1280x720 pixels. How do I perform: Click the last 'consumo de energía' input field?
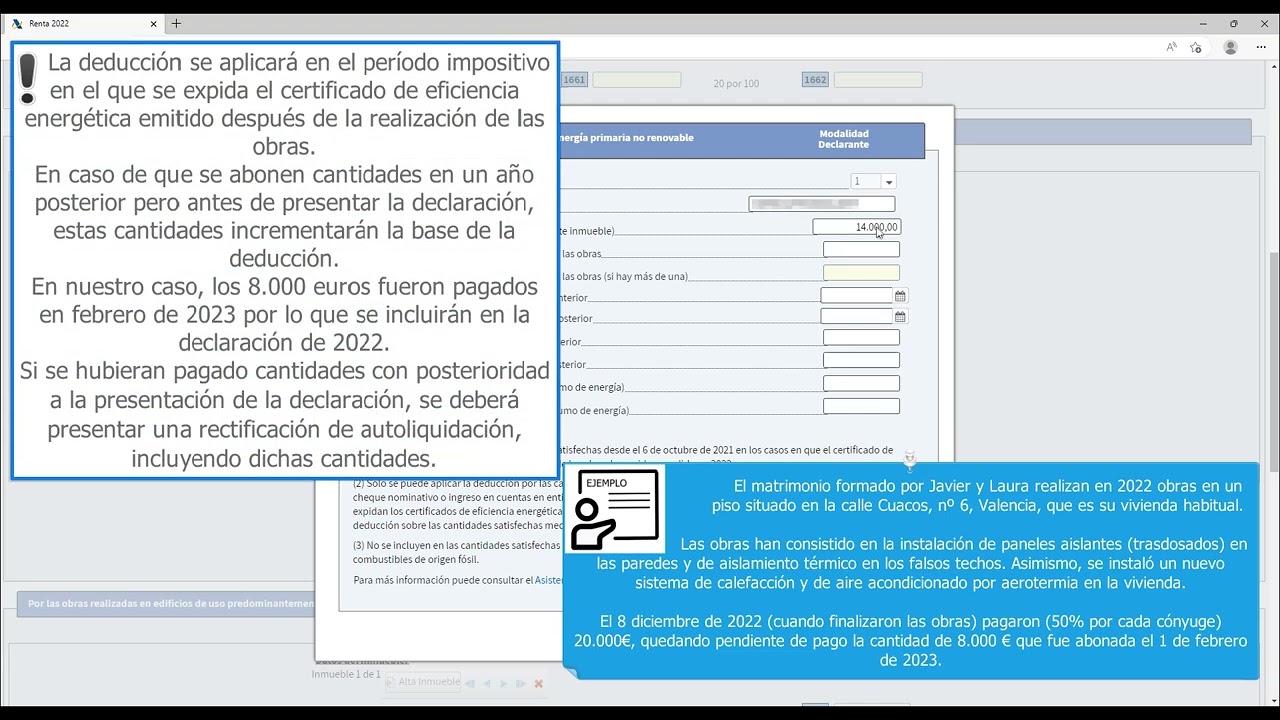point(861,407)
